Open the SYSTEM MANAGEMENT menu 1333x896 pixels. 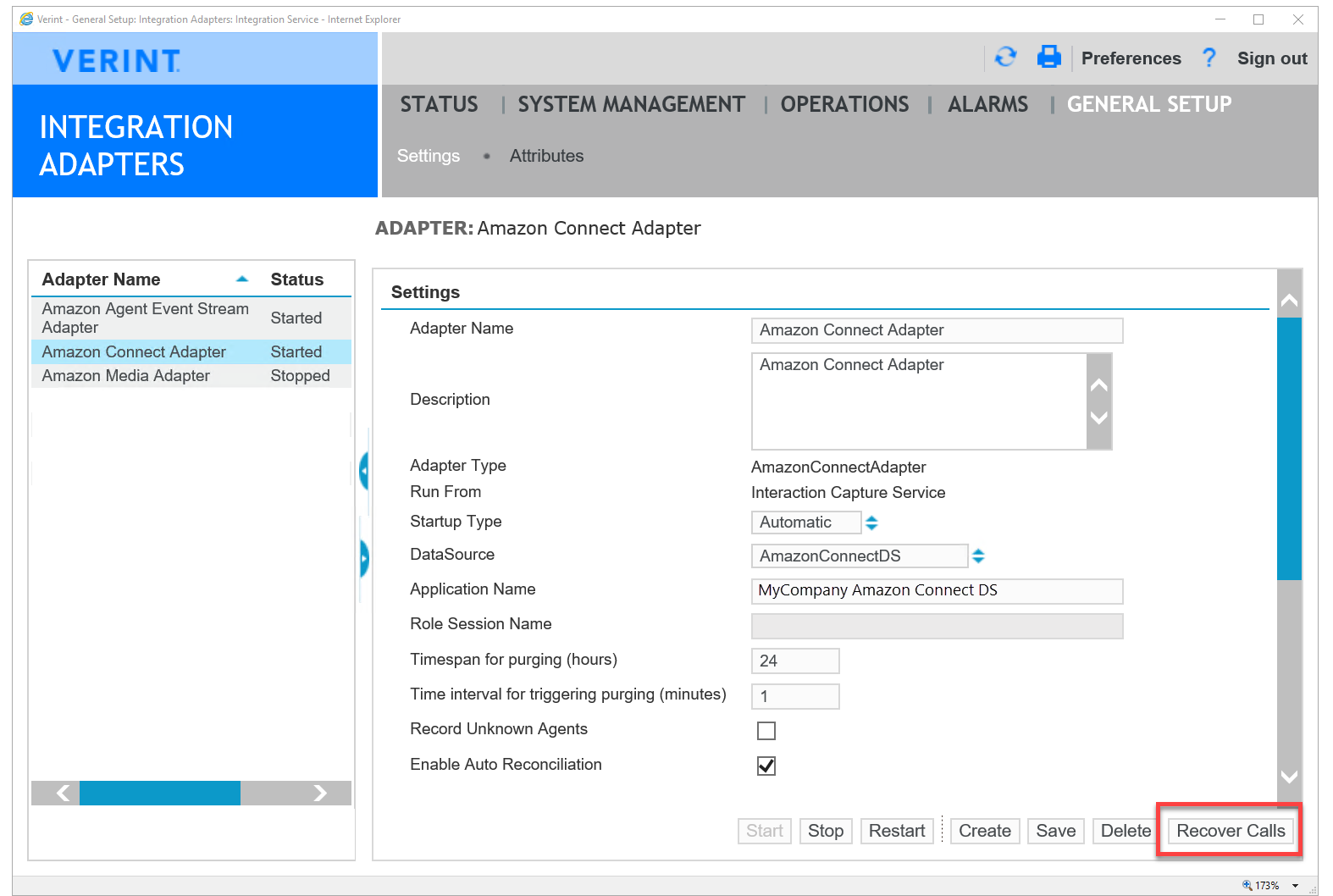point(632,104)
